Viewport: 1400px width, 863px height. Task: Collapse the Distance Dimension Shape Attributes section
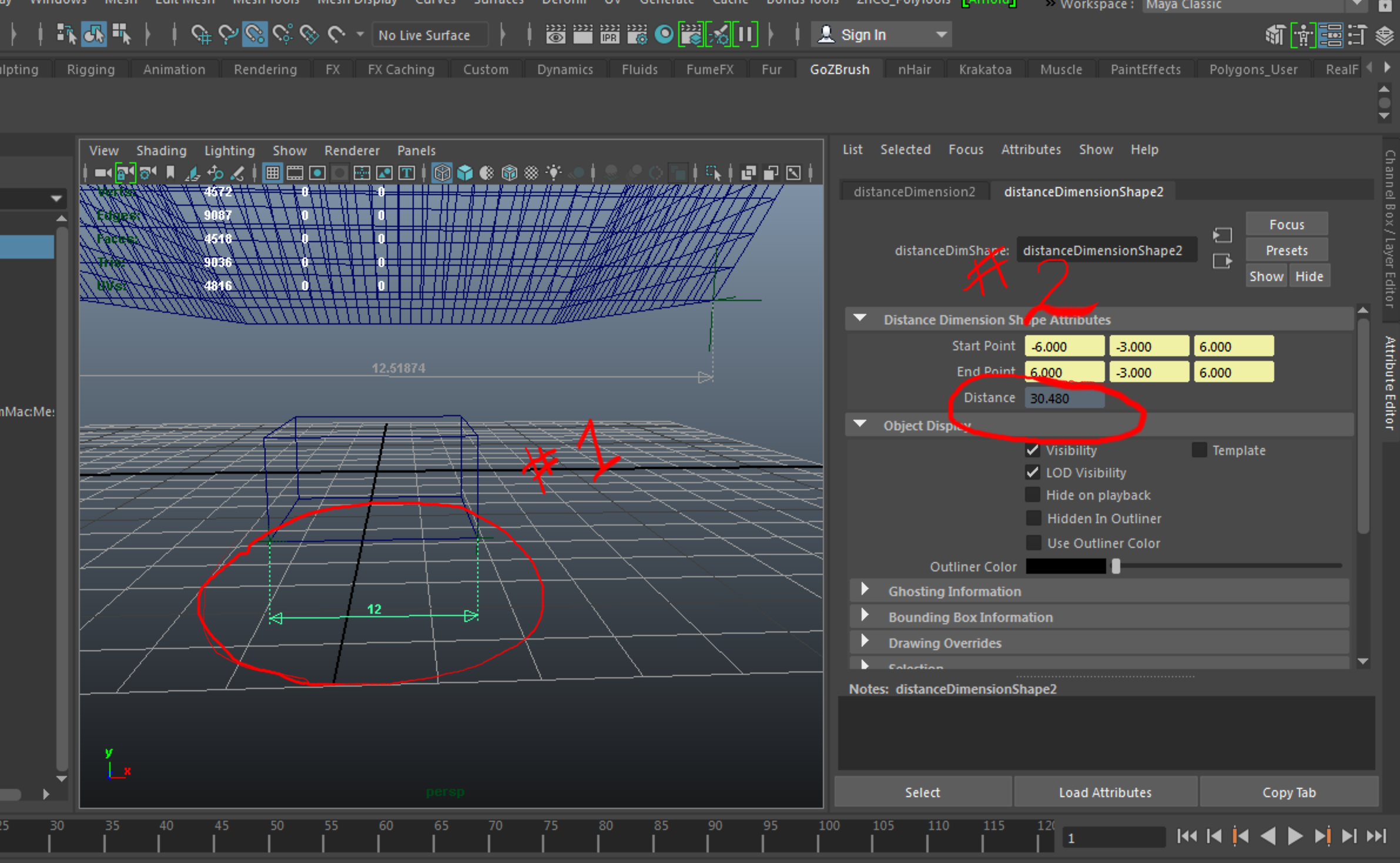[860, 317]
